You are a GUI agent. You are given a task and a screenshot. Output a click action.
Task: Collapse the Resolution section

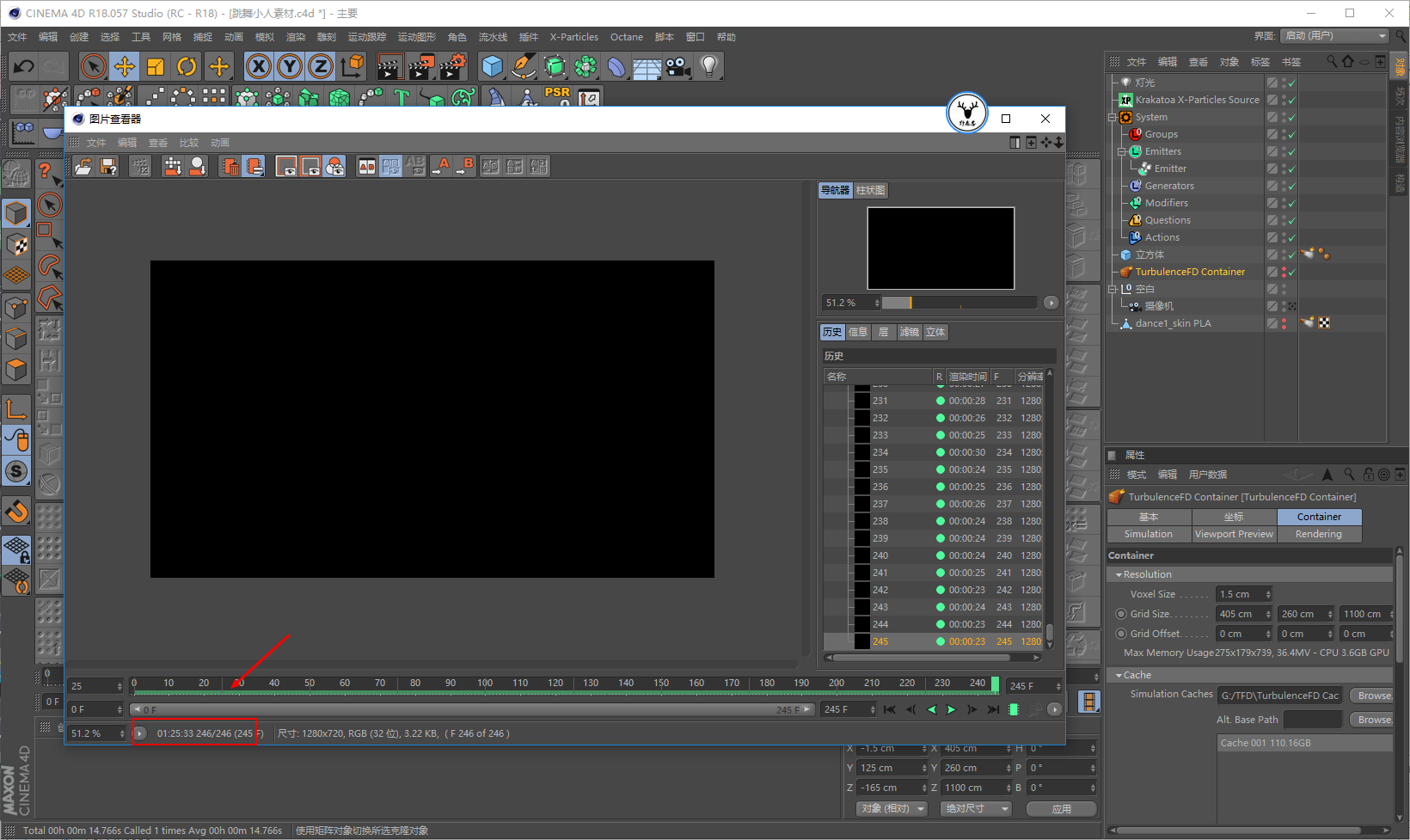pos(1119,574)
